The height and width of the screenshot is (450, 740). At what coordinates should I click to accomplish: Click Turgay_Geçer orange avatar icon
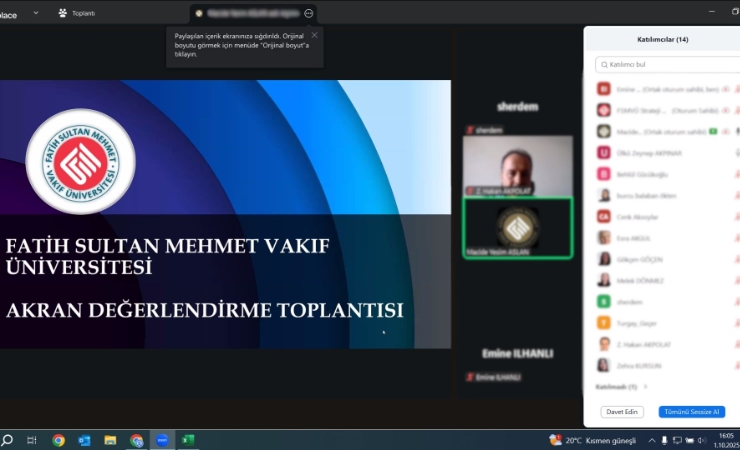[604, 323]
